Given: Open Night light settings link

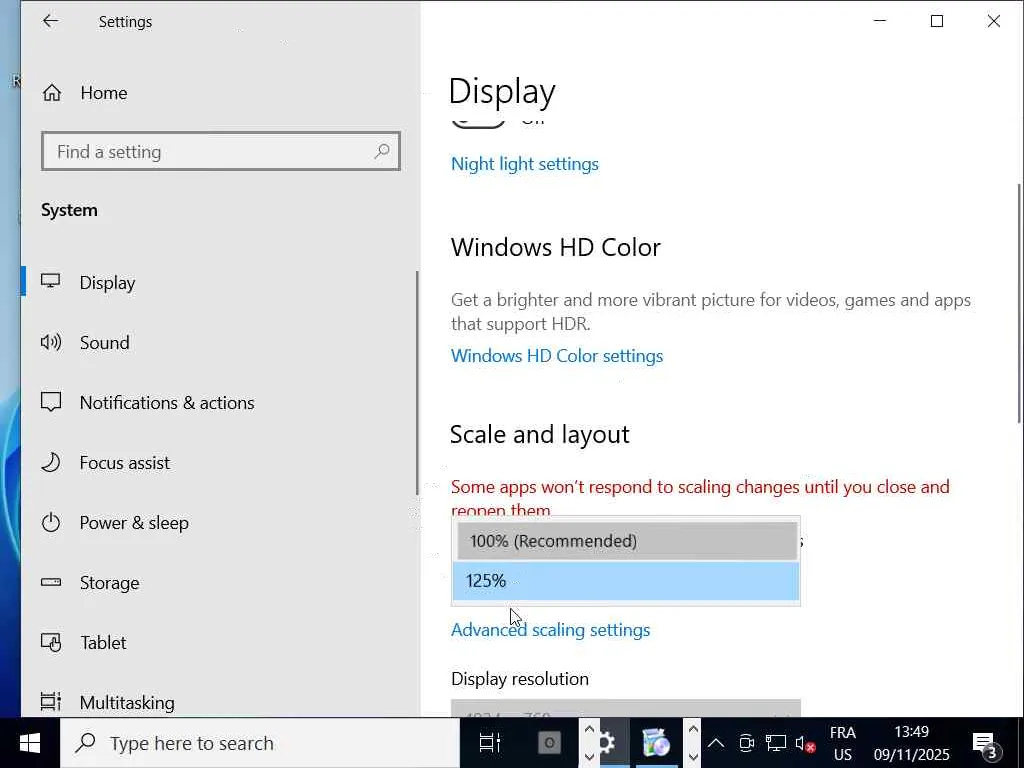Looking at the screenshot, I should click(524, 164).
